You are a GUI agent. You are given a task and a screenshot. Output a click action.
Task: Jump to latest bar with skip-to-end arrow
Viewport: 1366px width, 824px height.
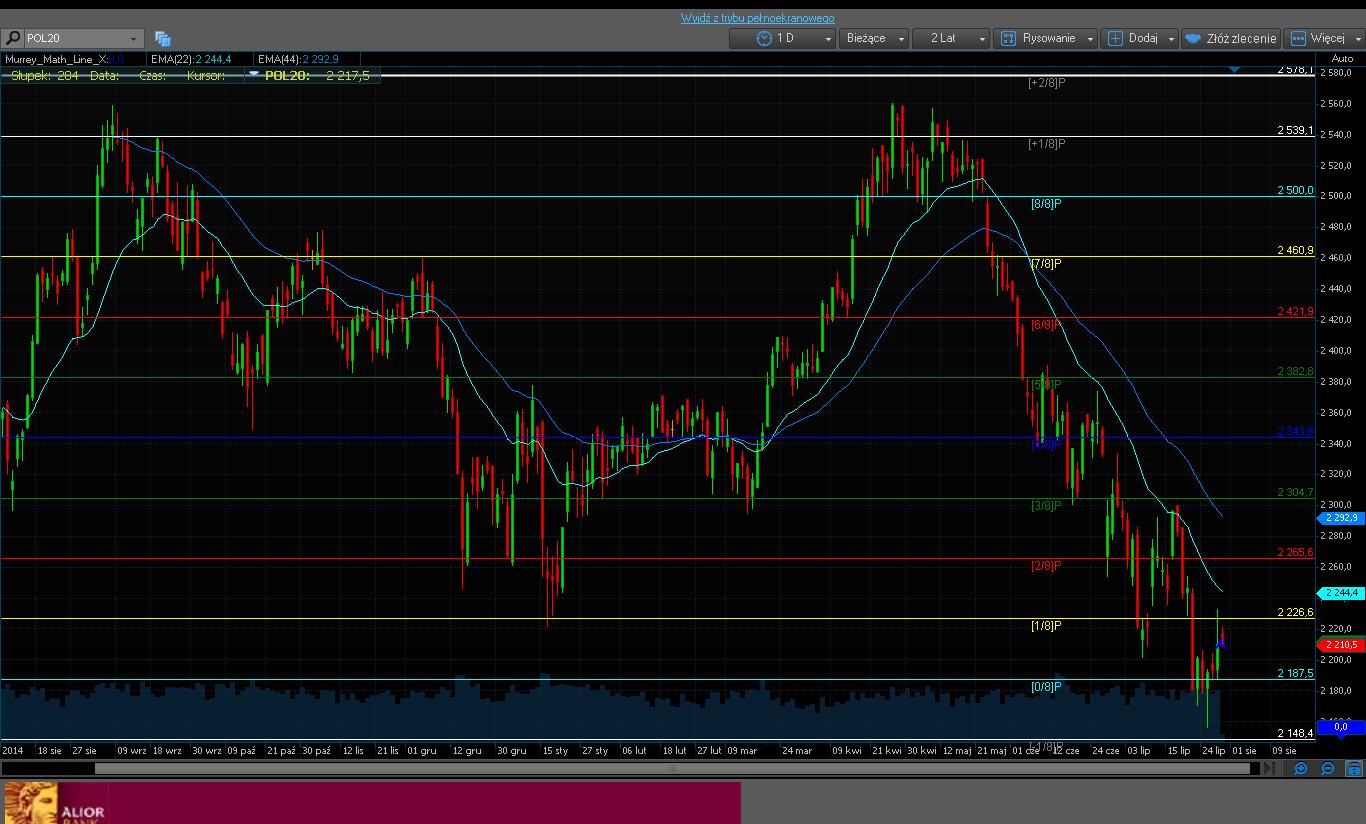click(1268, 768)
